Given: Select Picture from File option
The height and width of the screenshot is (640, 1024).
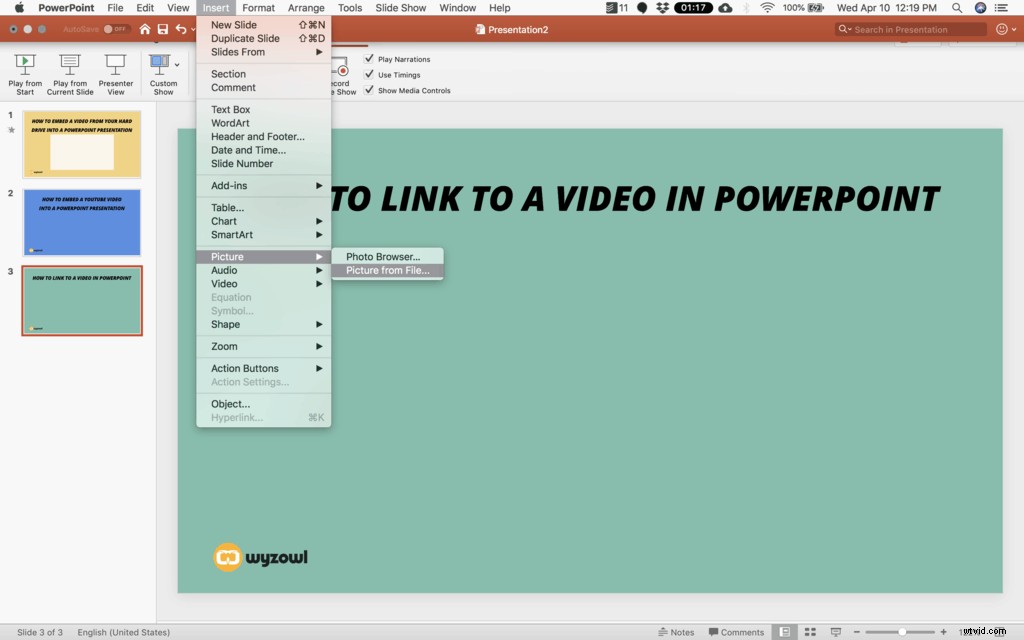Looking at the screenshot, I should [x=388, y=269].
